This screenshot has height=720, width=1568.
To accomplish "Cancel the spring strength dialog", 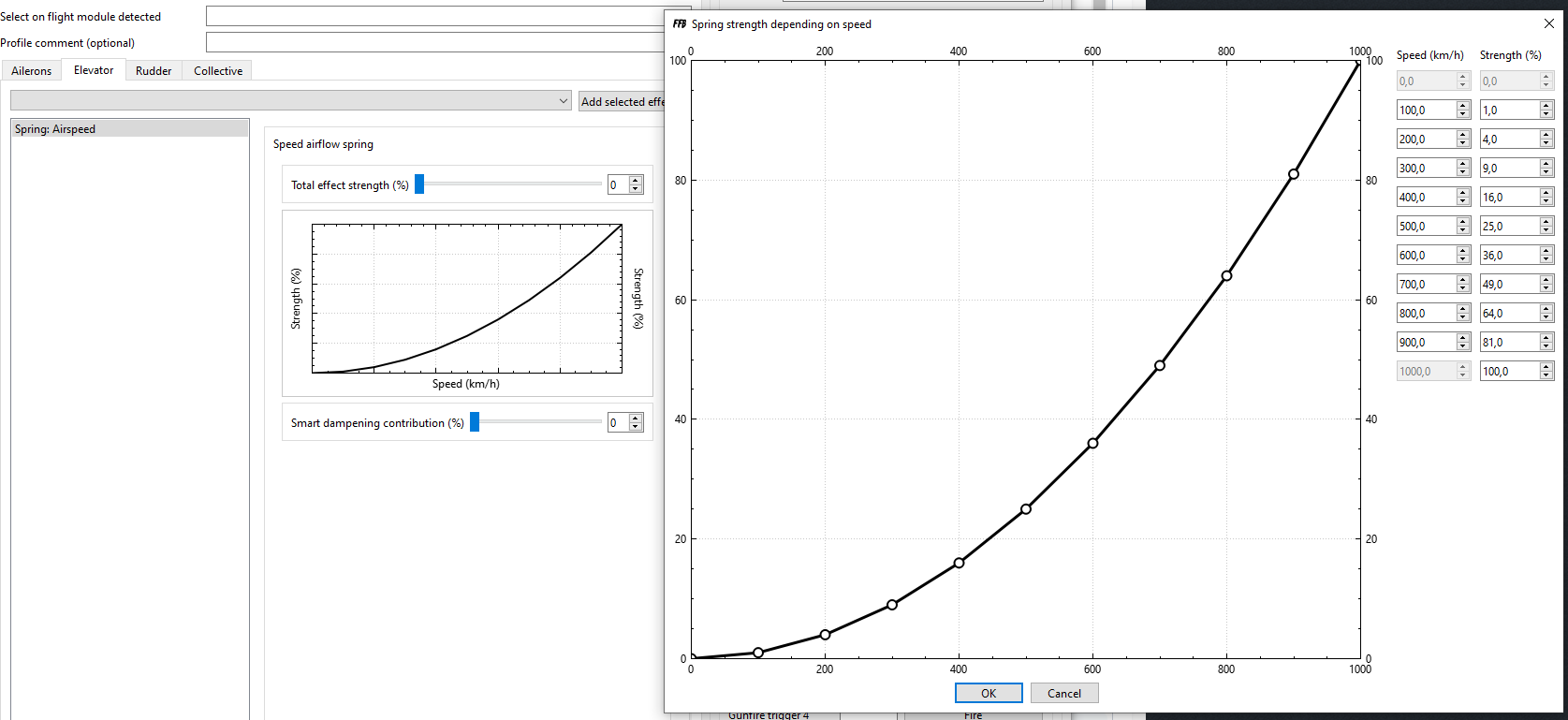I will pos(1064,693).
